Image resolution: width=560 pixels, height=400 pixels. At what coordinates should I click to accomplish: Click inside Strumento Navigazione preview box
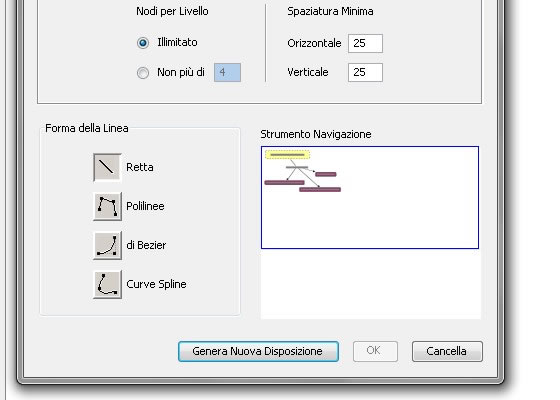point(370,197)
